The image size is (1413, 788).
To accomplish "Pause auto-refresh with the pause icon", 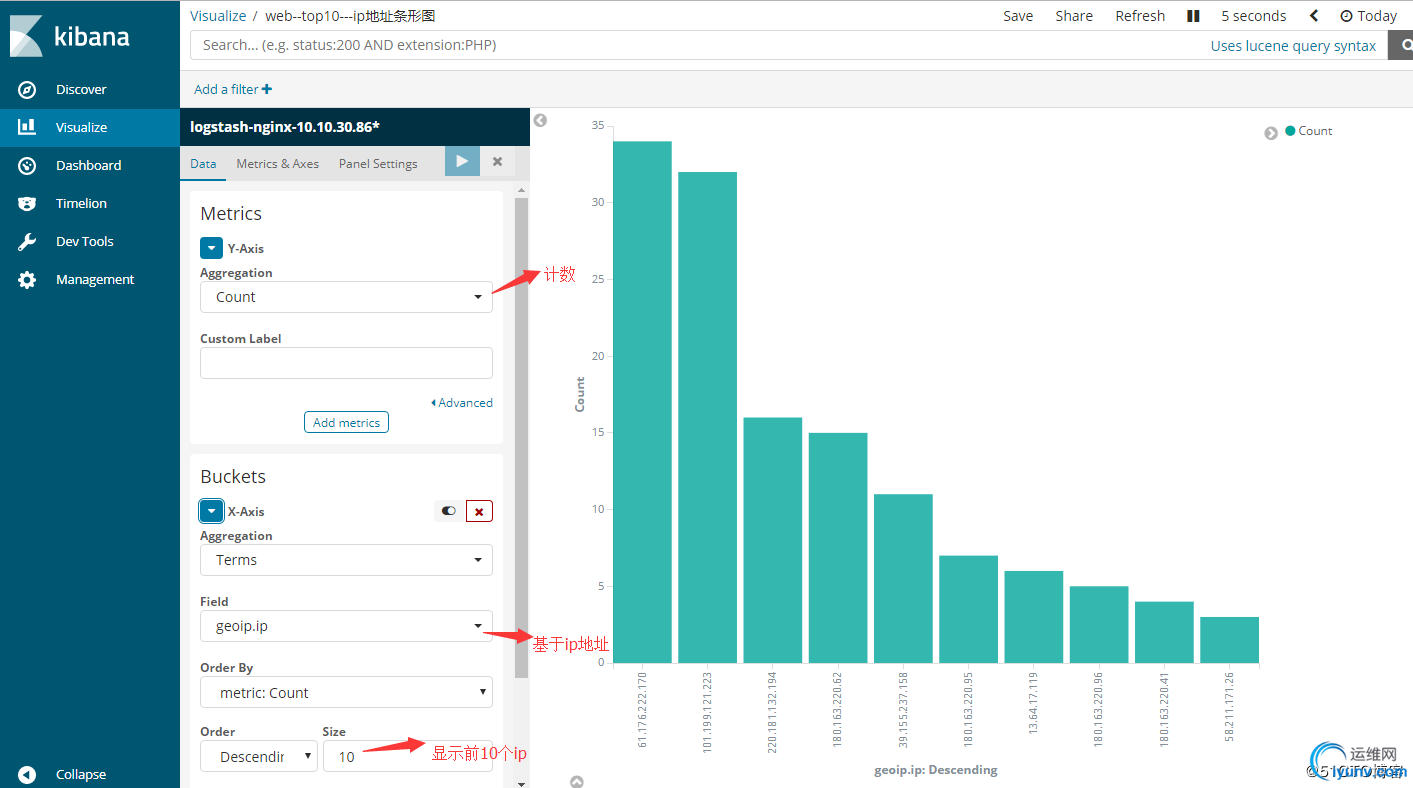I will pyautogui.click(x=1193, y=16).
